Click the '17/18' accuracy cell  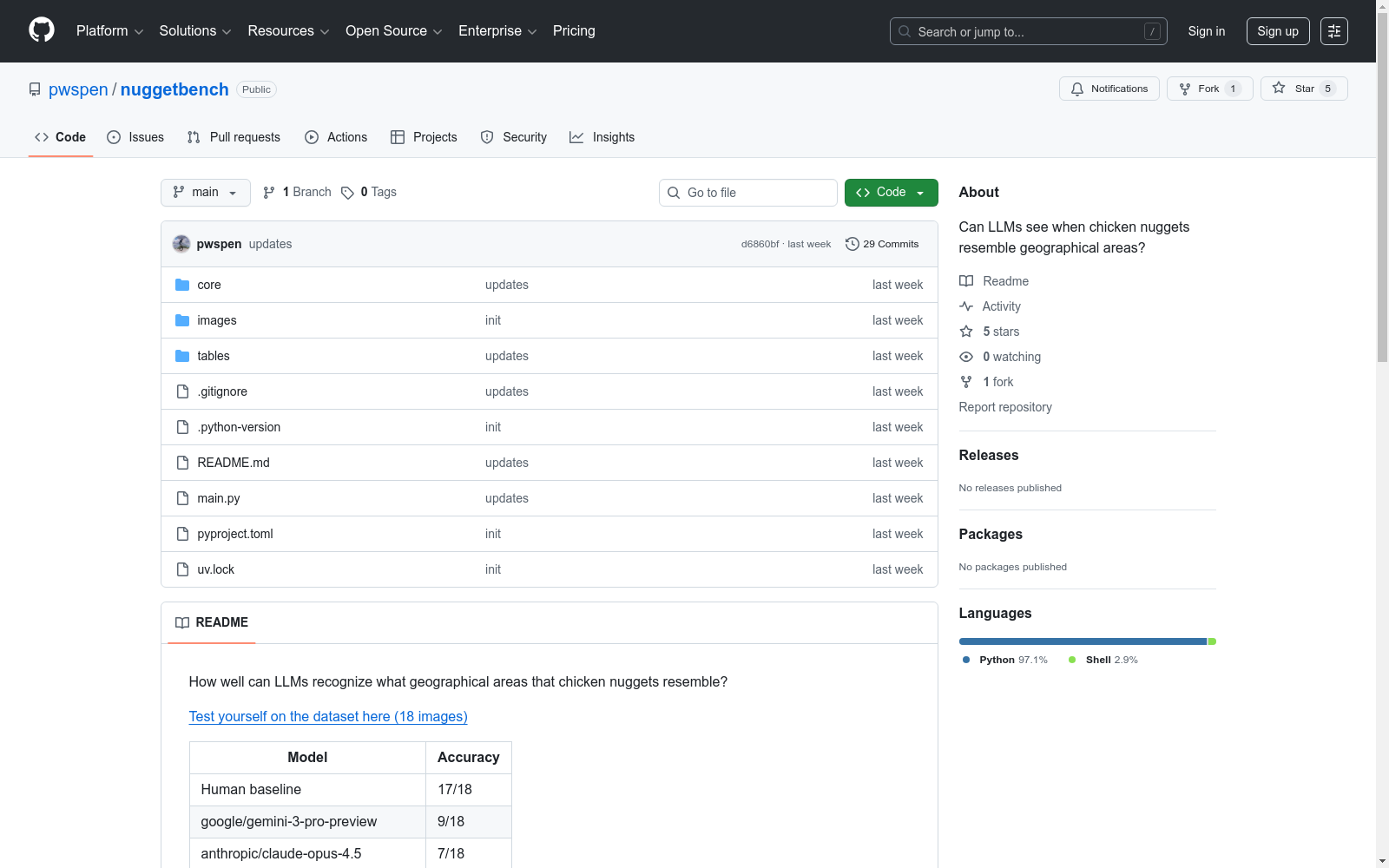[x=469, y=790]
